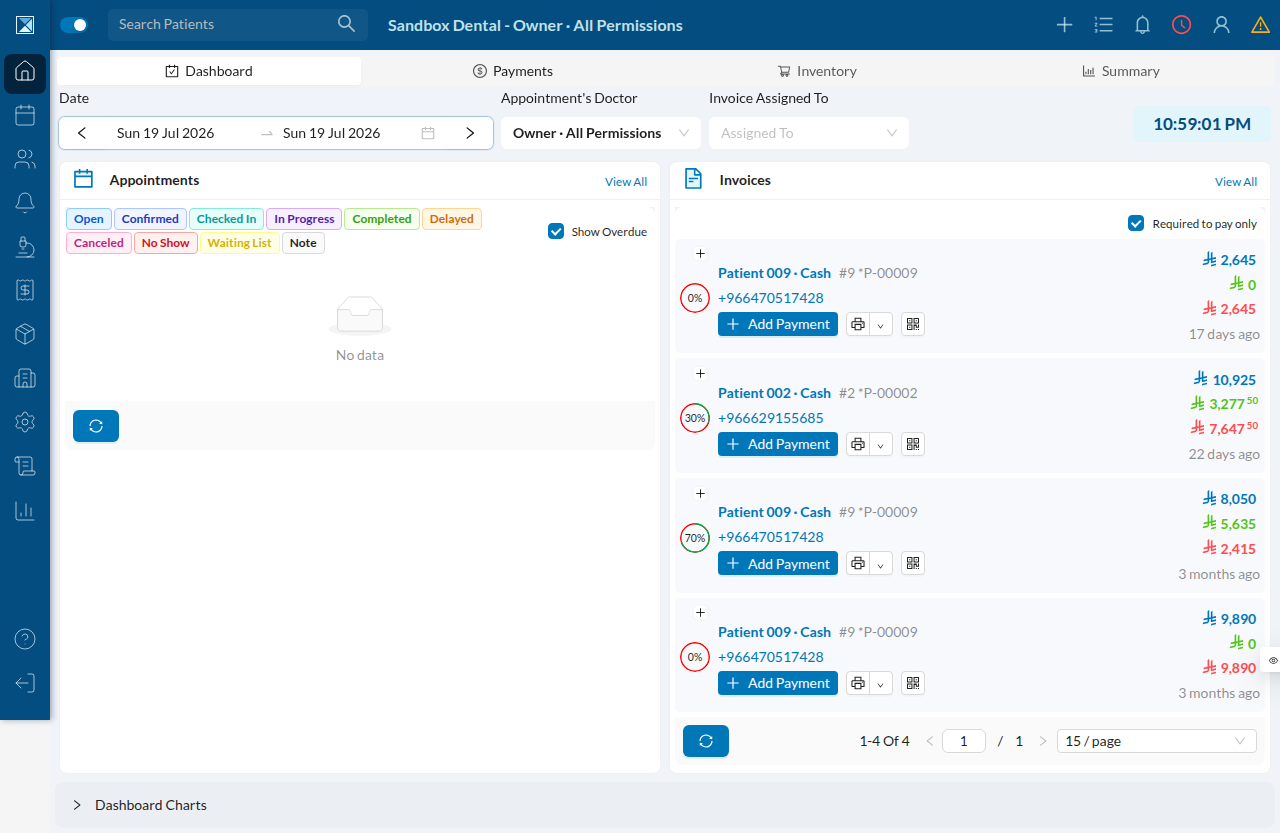1280x833 pixels.
Task: Click the invoices page number field
Action: click(964, 741)
